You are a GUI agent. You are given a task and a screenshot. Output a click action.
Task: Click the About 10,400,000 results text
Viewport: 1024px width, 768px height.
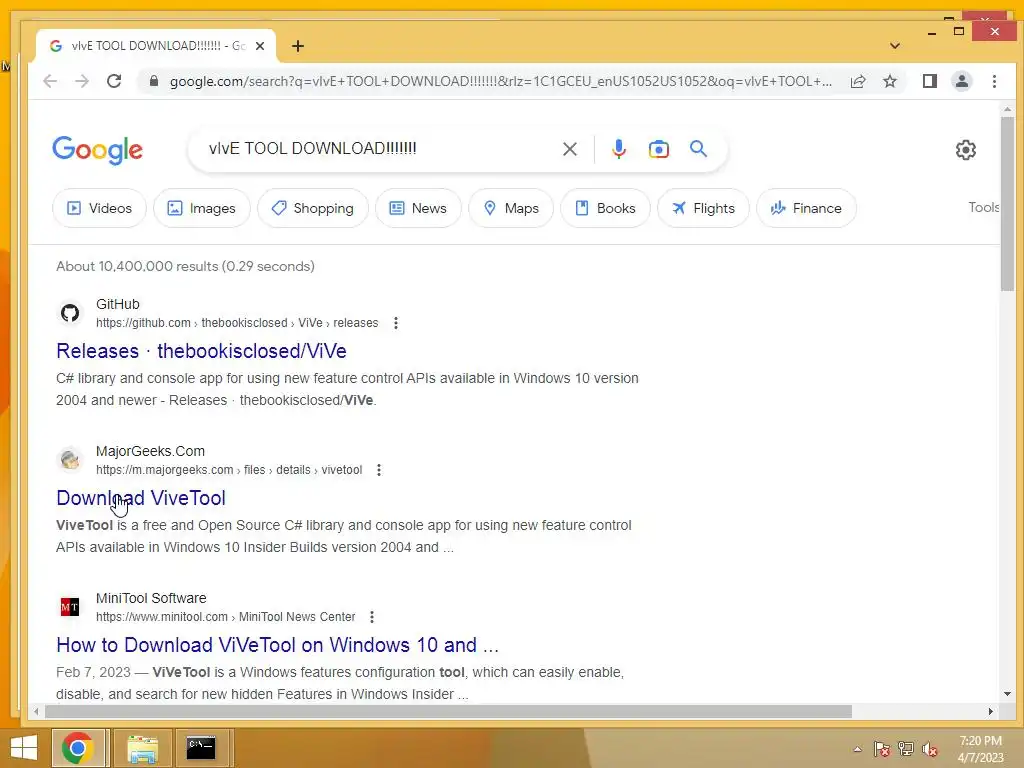(x=185, y=266)
